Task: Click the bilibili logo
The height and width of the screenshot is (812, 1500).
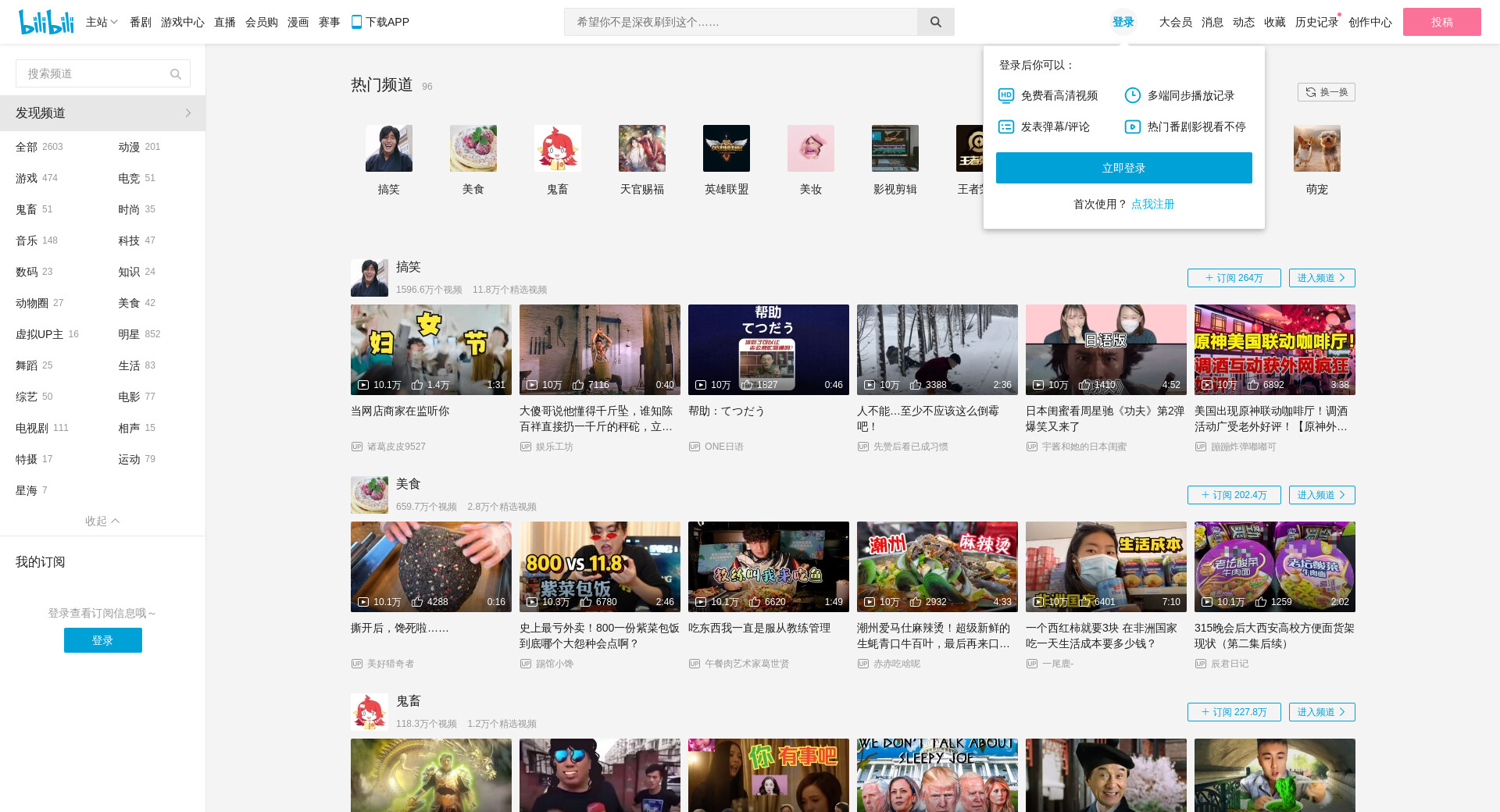Action: click(45, 22)
